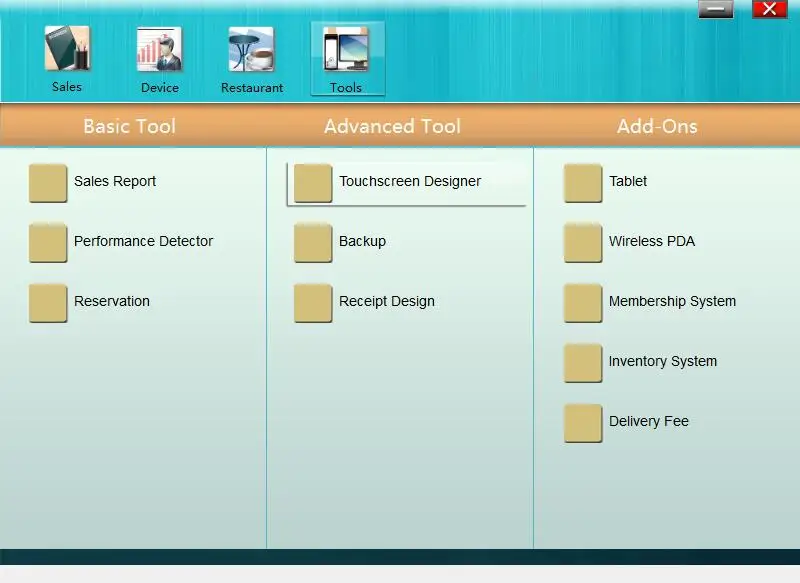This screenshot has width=800, height=583.
Task: Click the Reservation folder icon
Action: pyautogui.click(x=48, y=303)
